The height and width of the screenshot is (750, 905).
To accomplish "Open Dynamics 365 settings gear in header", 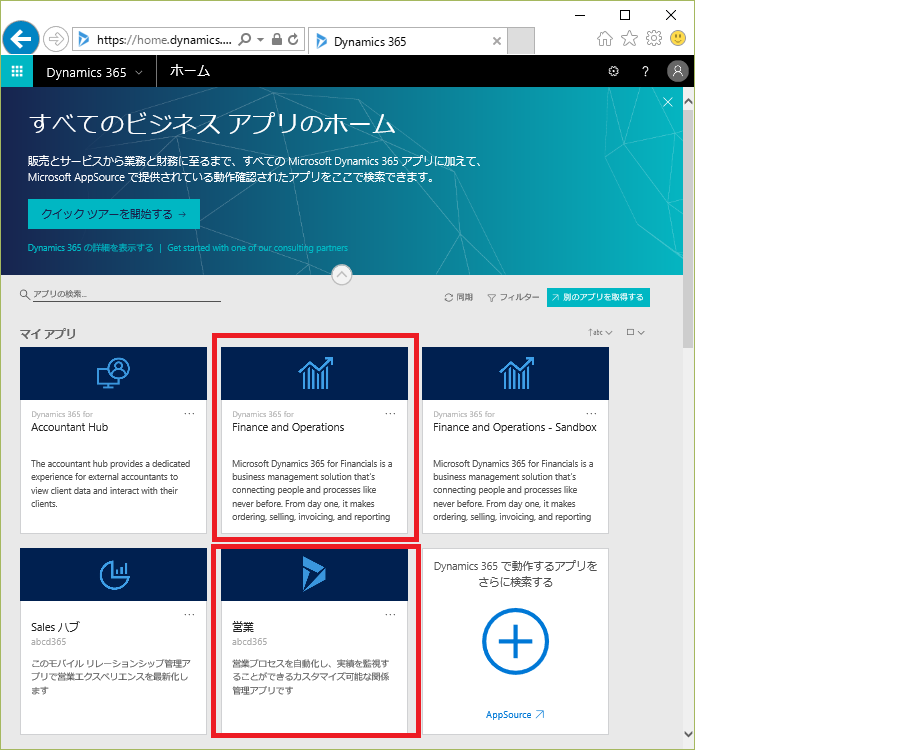I will pos(614,71).
